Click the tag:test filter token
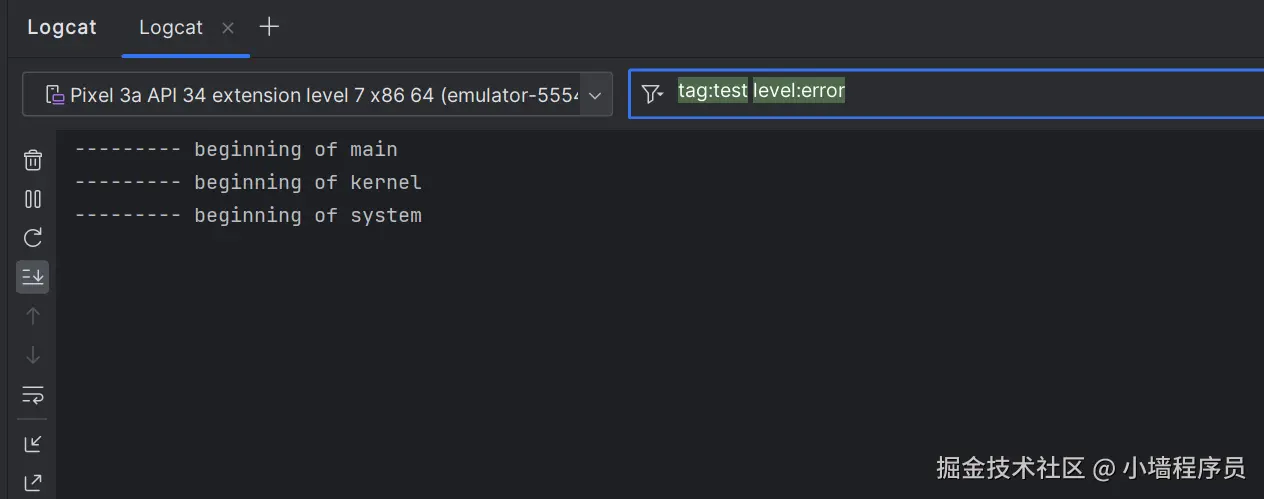This screenshot has width=1264, height=499. tap(712, 91)
